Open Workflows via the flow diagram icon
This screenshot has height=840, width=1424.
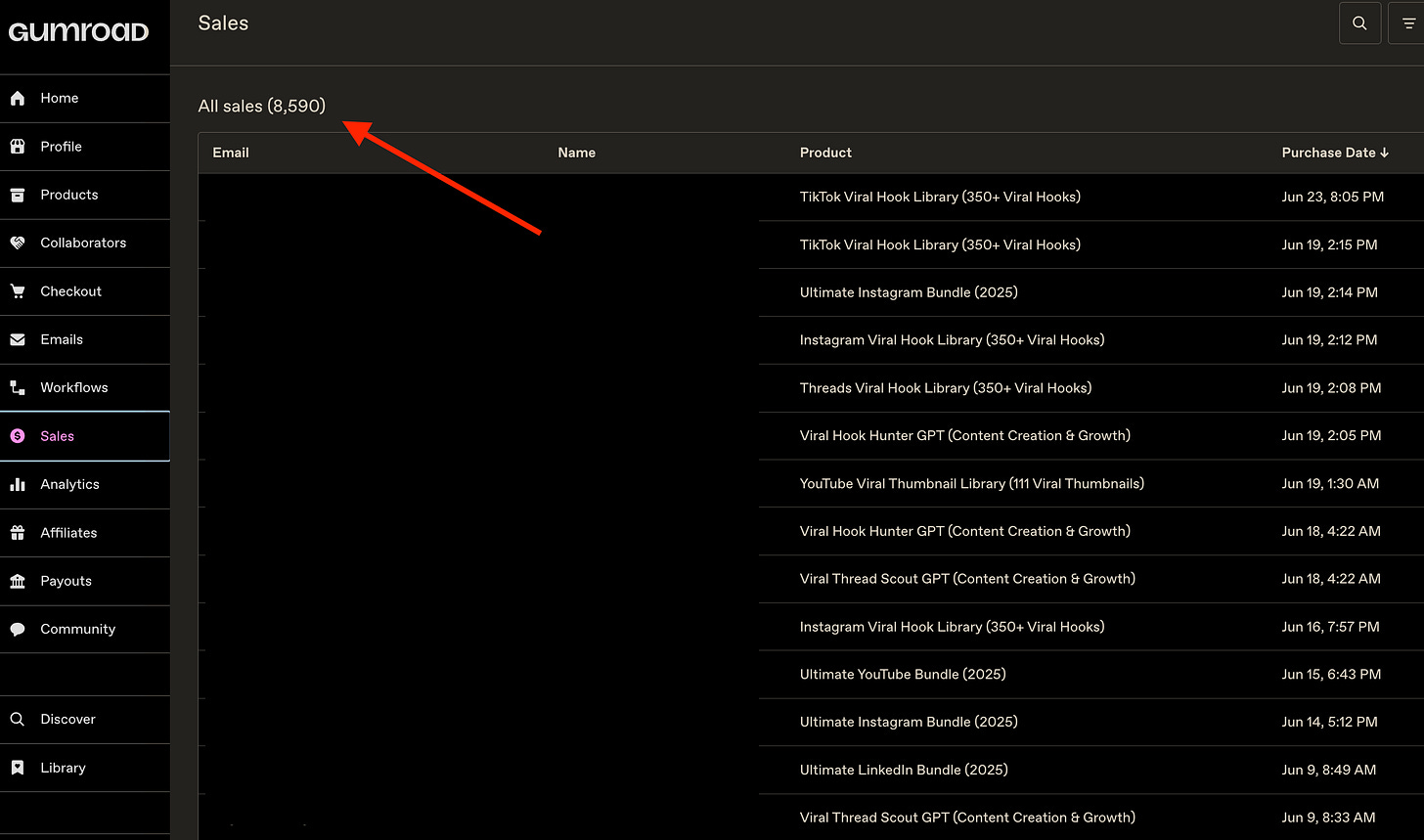coord(18,387)
